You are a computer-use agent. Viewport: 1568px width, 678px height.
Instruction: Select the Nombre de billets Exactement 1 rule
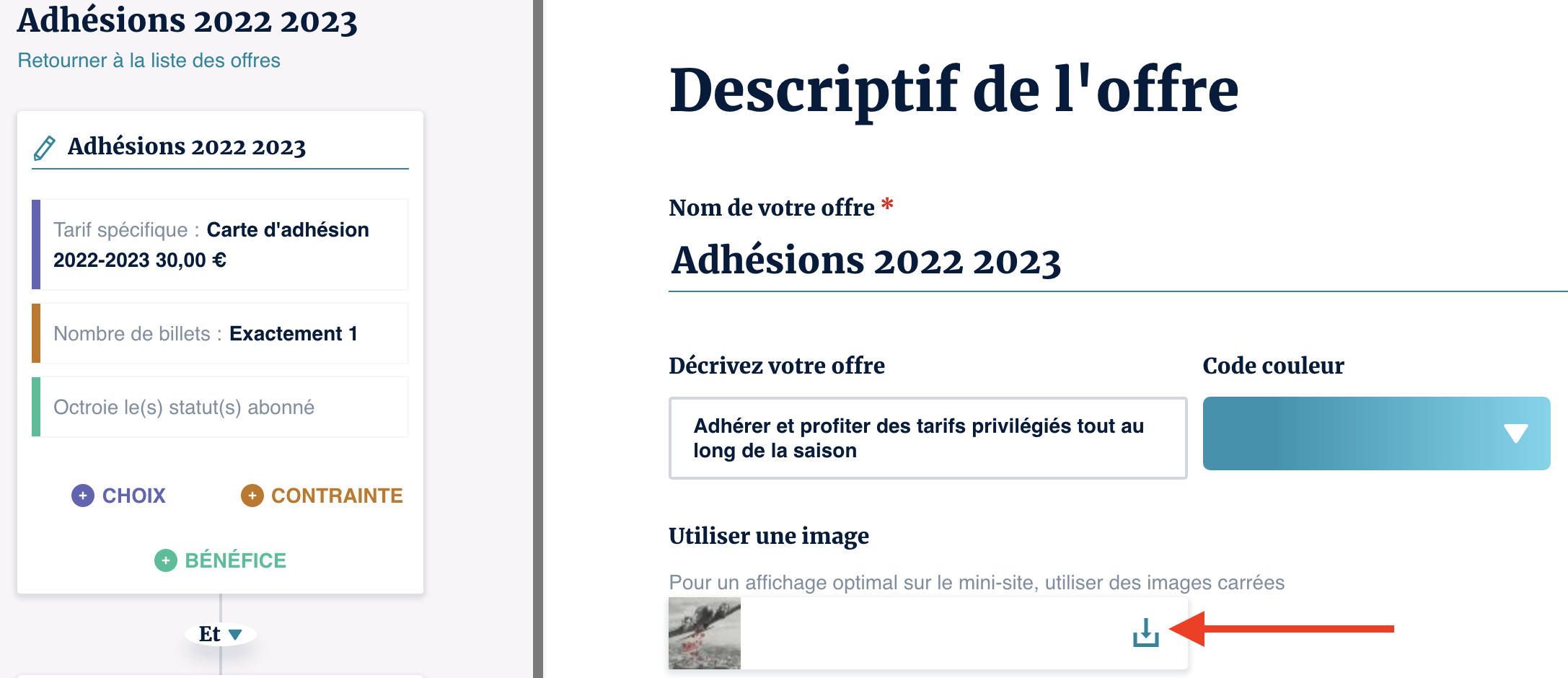coord(221,333)
